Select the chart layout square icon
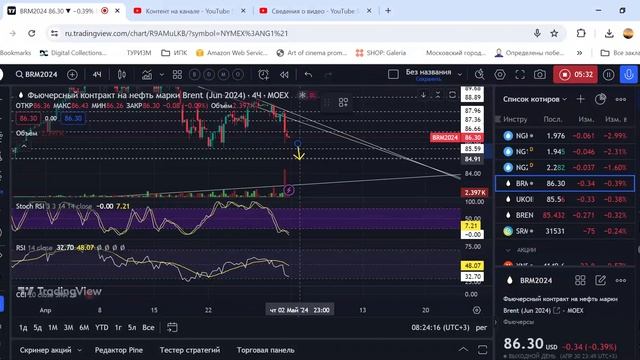640x360 pixels. [x=393, y=74]
